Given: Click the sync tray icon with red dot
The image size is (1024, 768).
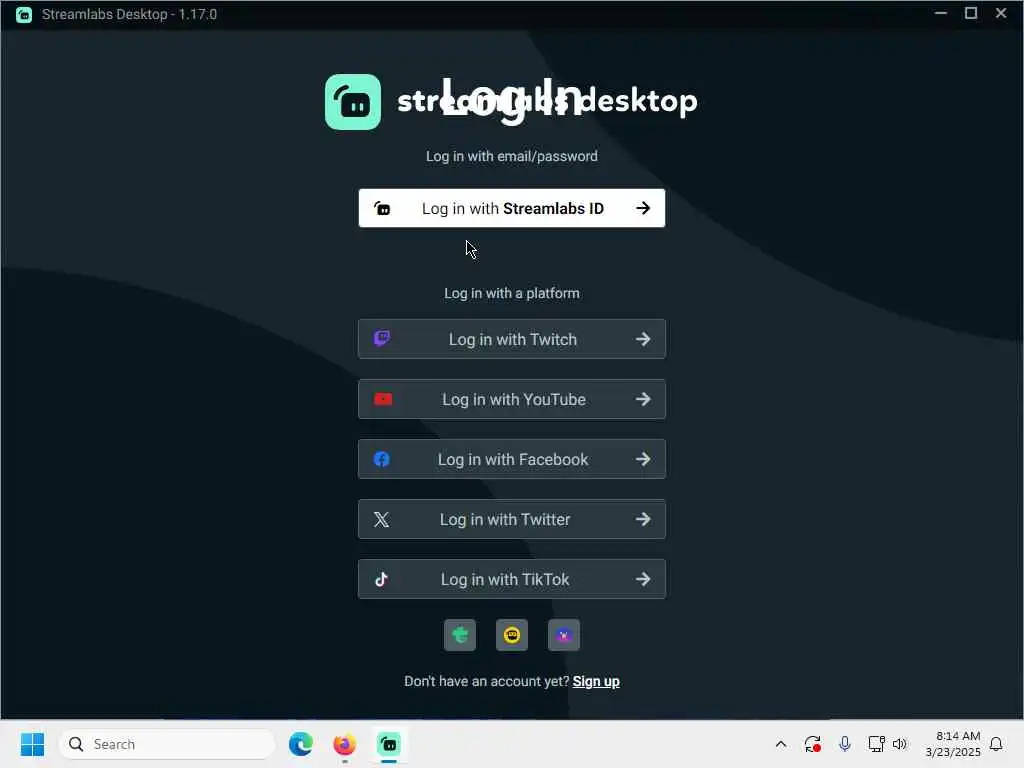Looking at the screenshot, I should coord(812,744).
